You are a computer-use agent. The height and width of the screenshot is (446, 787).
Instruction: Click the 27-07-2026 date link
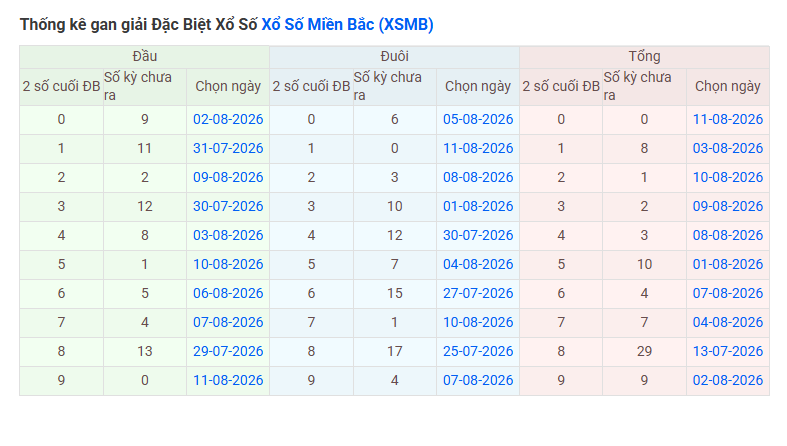click(x=478, y=293)
